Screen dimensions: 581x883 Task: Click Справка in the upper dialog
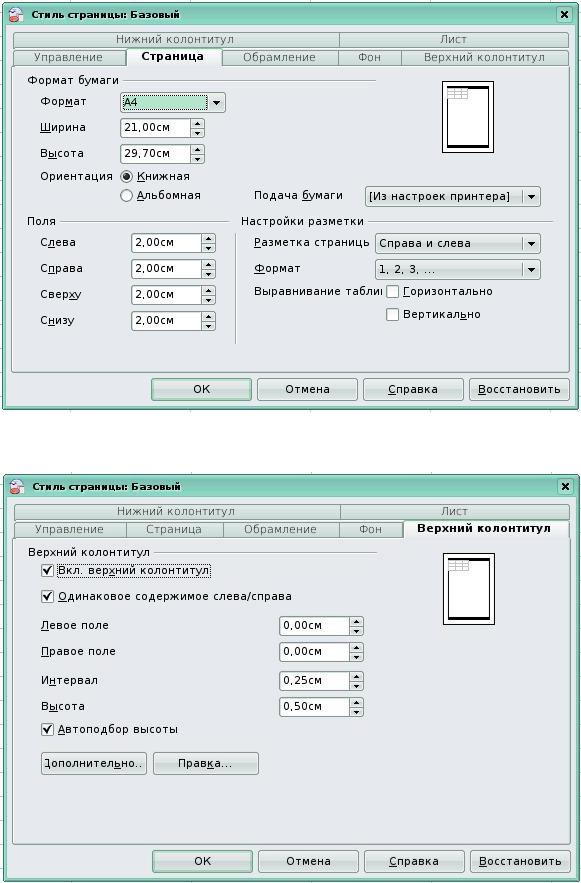pyautogui.click(x=413, y=389)
